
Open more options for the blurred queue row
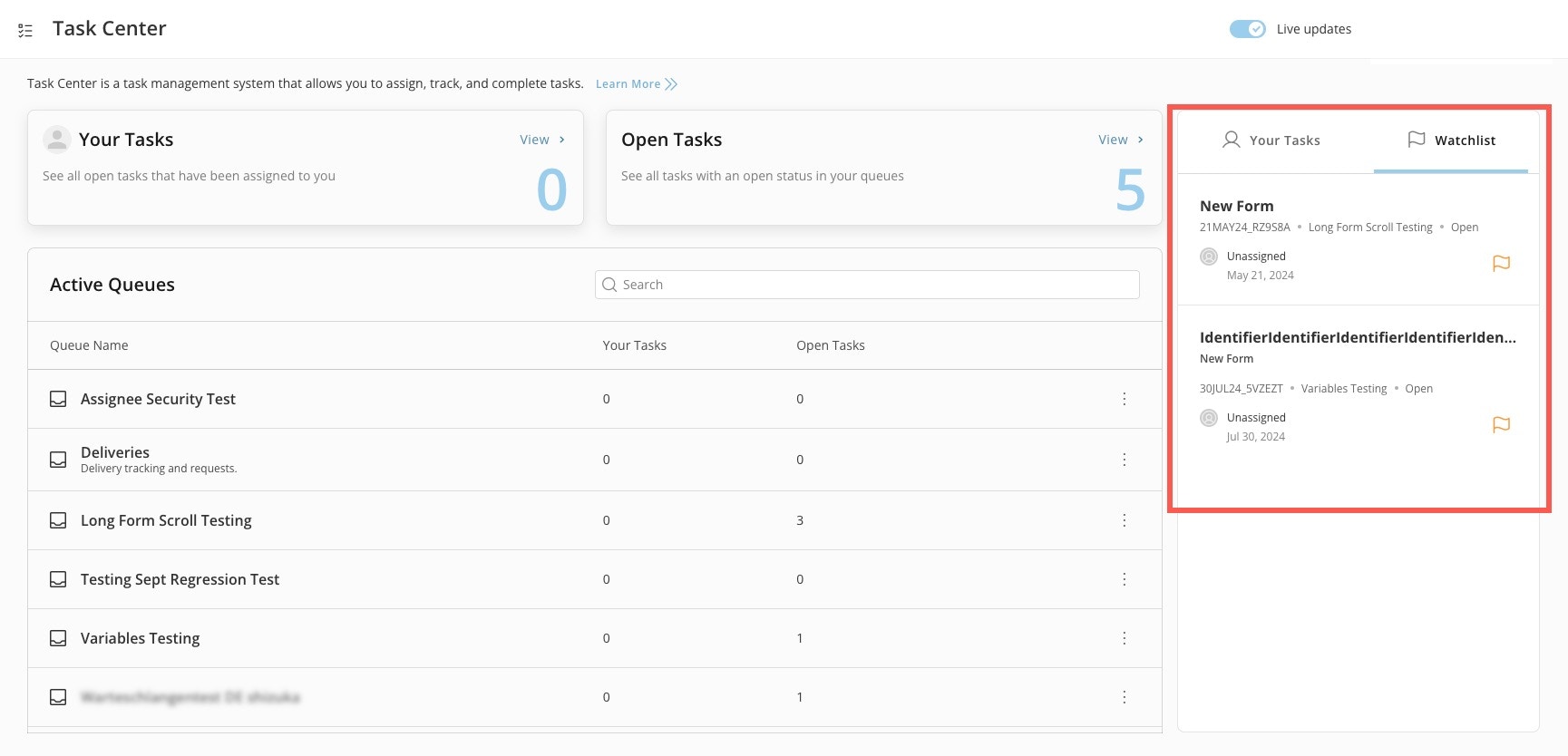(1125, 697)
